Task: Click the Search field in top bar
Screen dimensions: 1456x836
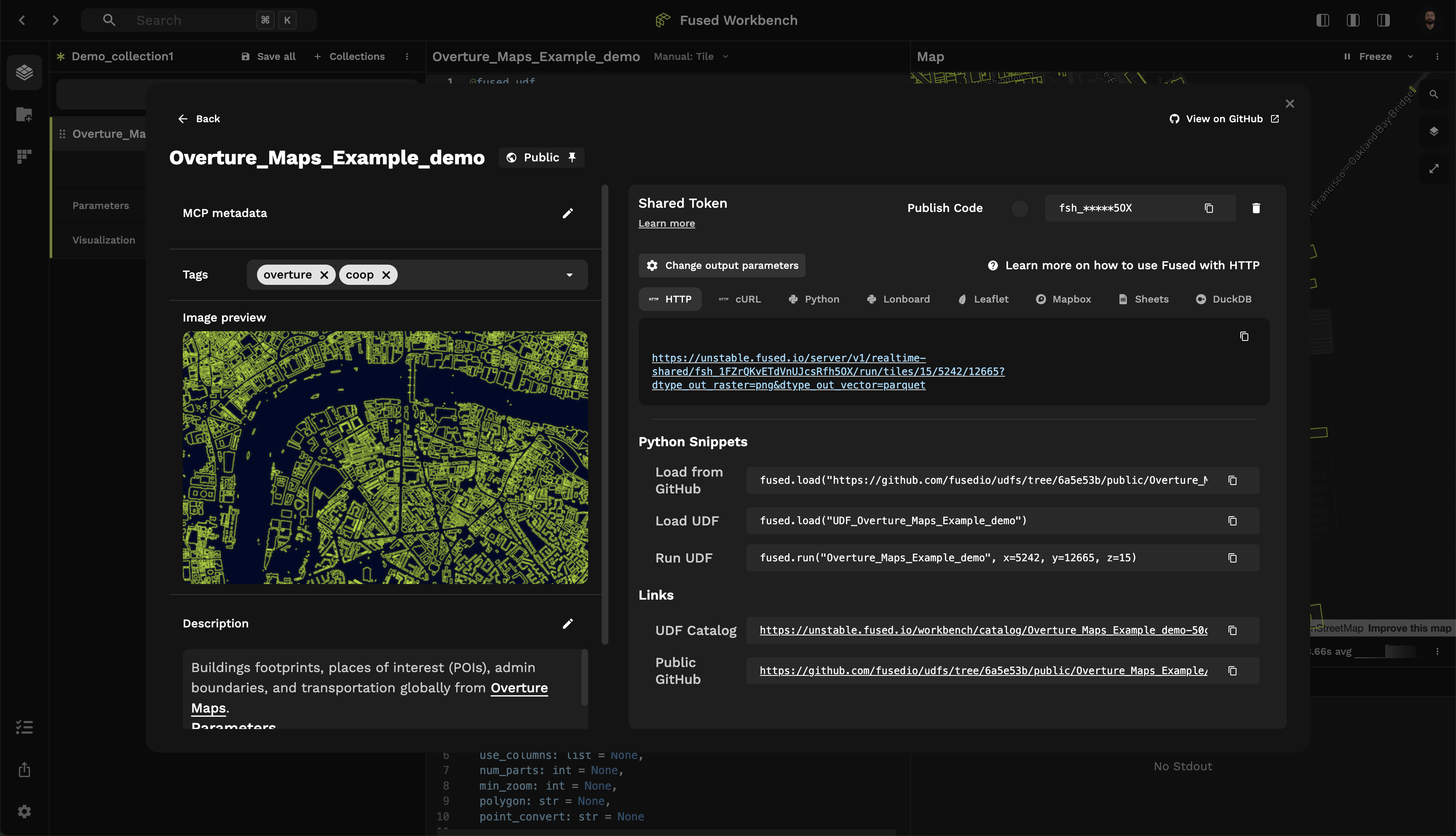Action: pyautogui.click(x=198, y=20)
